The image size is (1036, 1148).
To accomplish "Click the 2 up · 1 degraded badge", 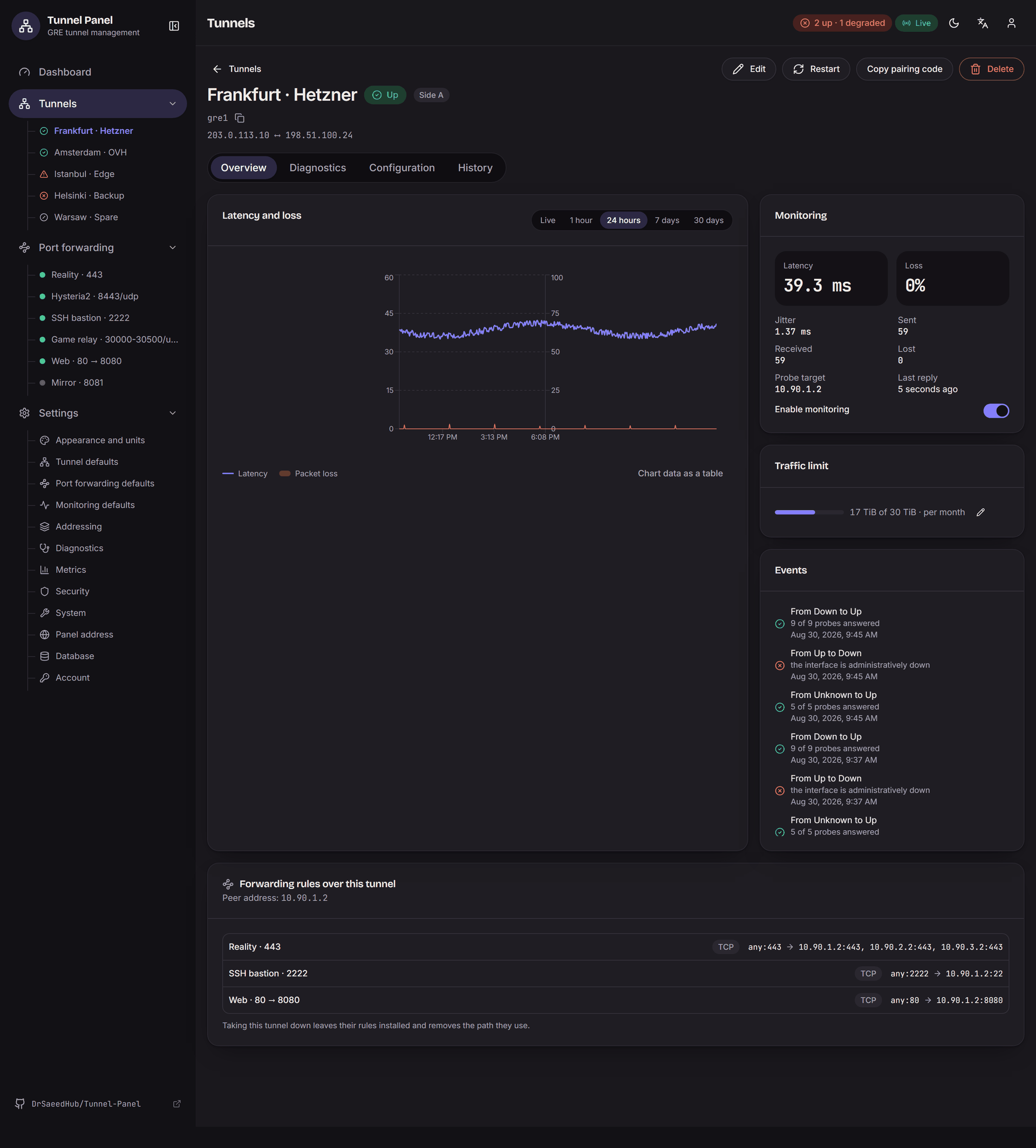I will point(842,23).
